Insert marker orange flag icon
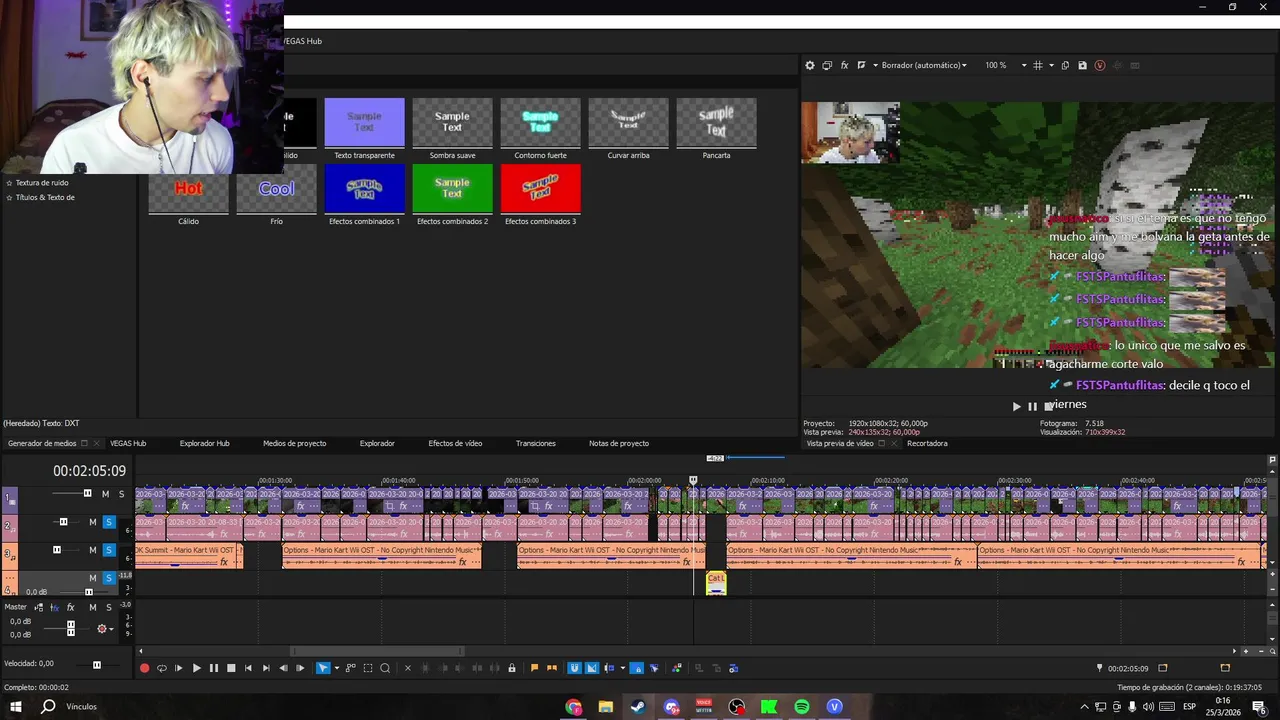The width and height of the screenshot is (1280, 720). pos(535,668)
